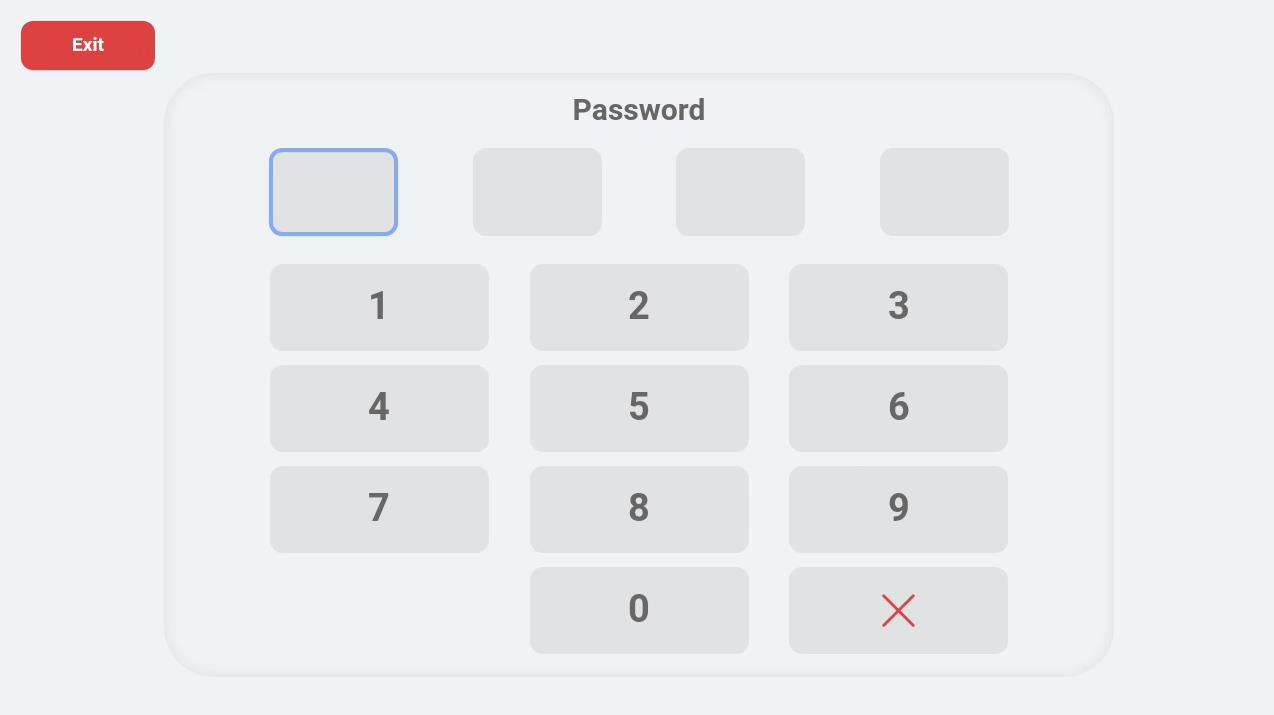Tap the number 2 key
This screenshot has height=715, width=1274.
pyautogui.click(x=639, y=307)
